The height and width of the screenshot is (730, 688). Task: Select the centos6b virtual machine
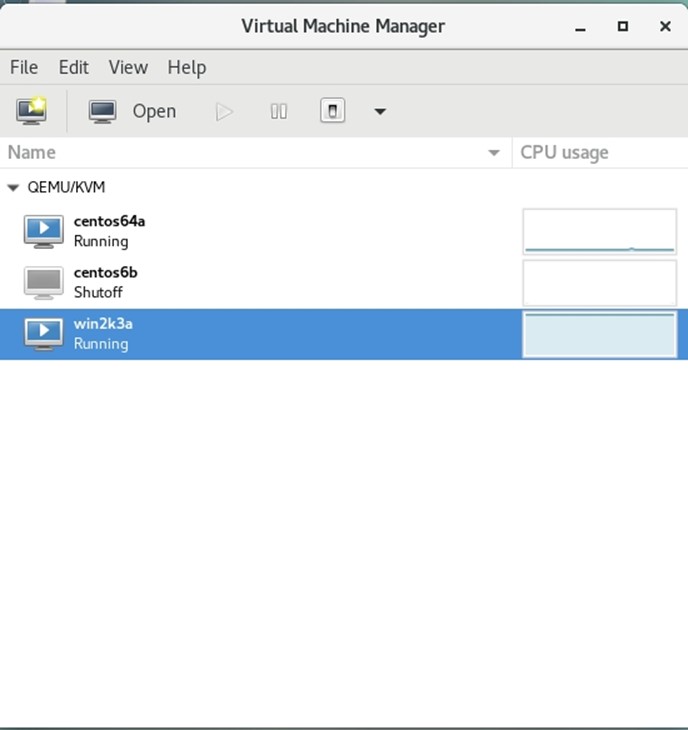point(344,283)
